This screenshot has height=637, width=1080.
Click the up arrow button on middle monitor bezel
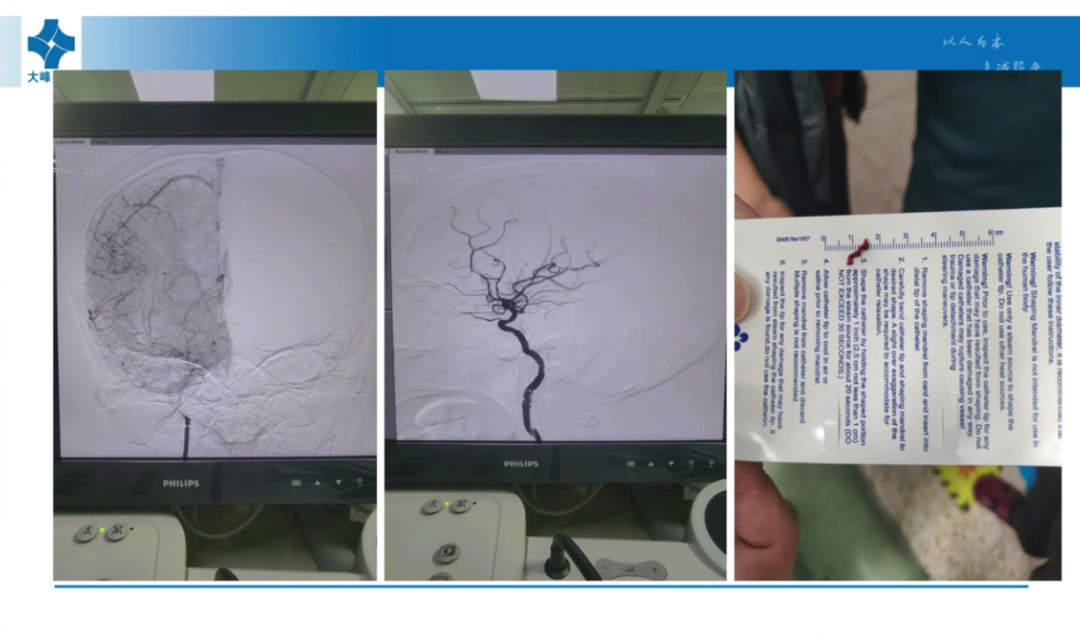[x=651, y=463]
